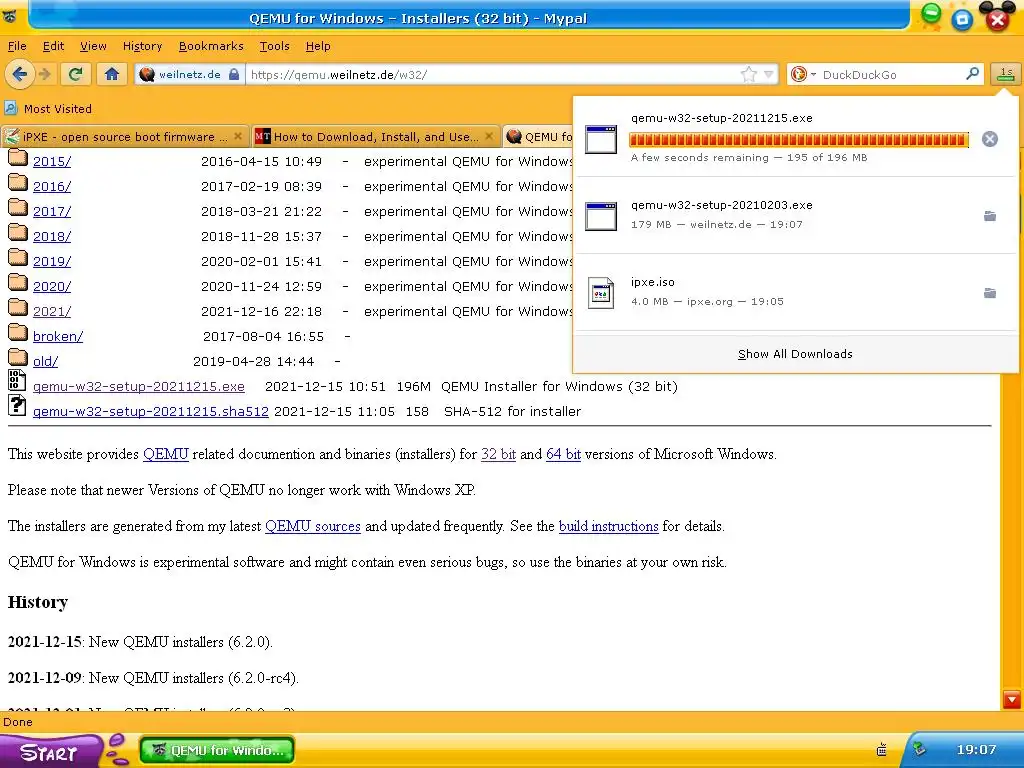Image resolution: width=1024 pixels, height=768 pixels.
Task: Click the DuckDuckGo search field
Action: pyautogui.click(x=891, y=74)
